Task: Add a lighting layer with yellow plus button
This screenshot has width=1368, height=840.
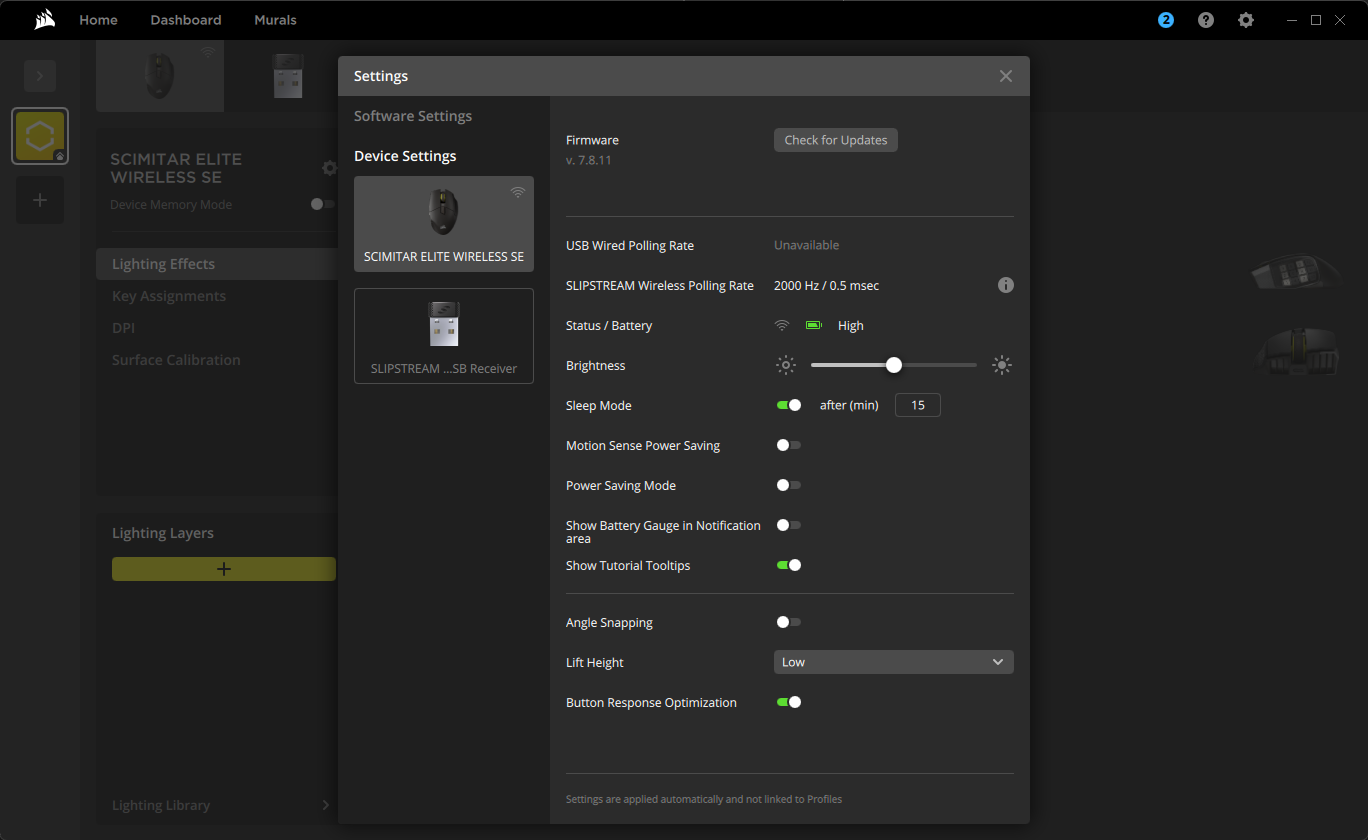Action: click(224, 569)
